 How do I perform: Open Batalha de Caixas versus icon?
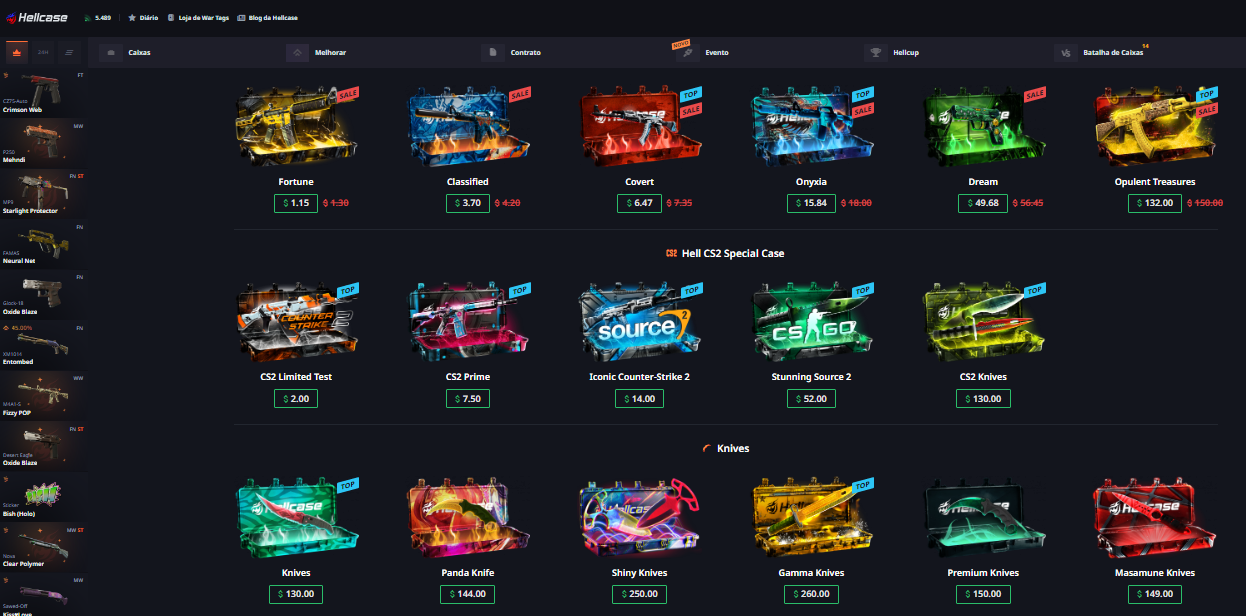coord(1066,52)
